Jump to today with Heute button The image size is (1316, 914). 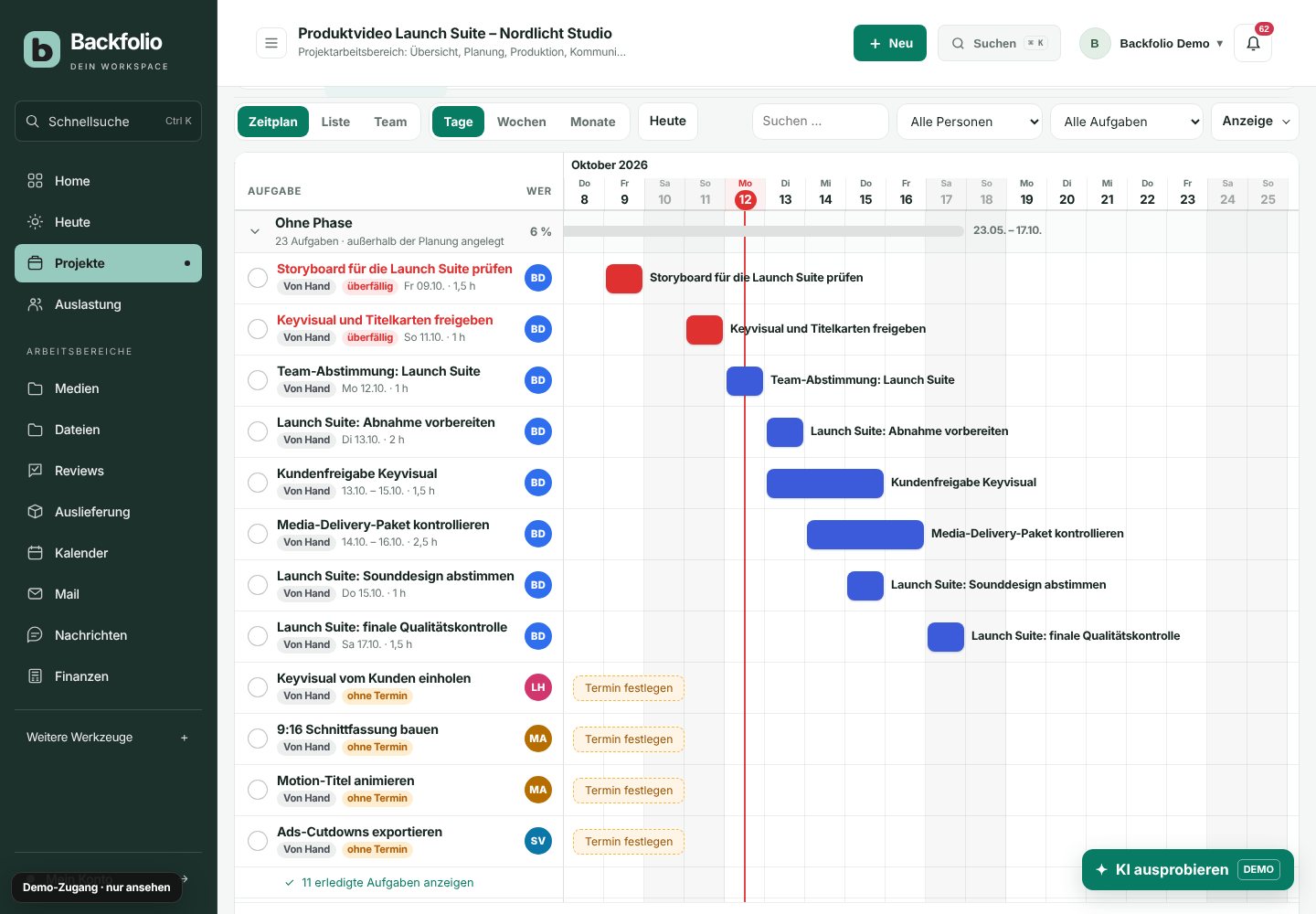[668, 122]
